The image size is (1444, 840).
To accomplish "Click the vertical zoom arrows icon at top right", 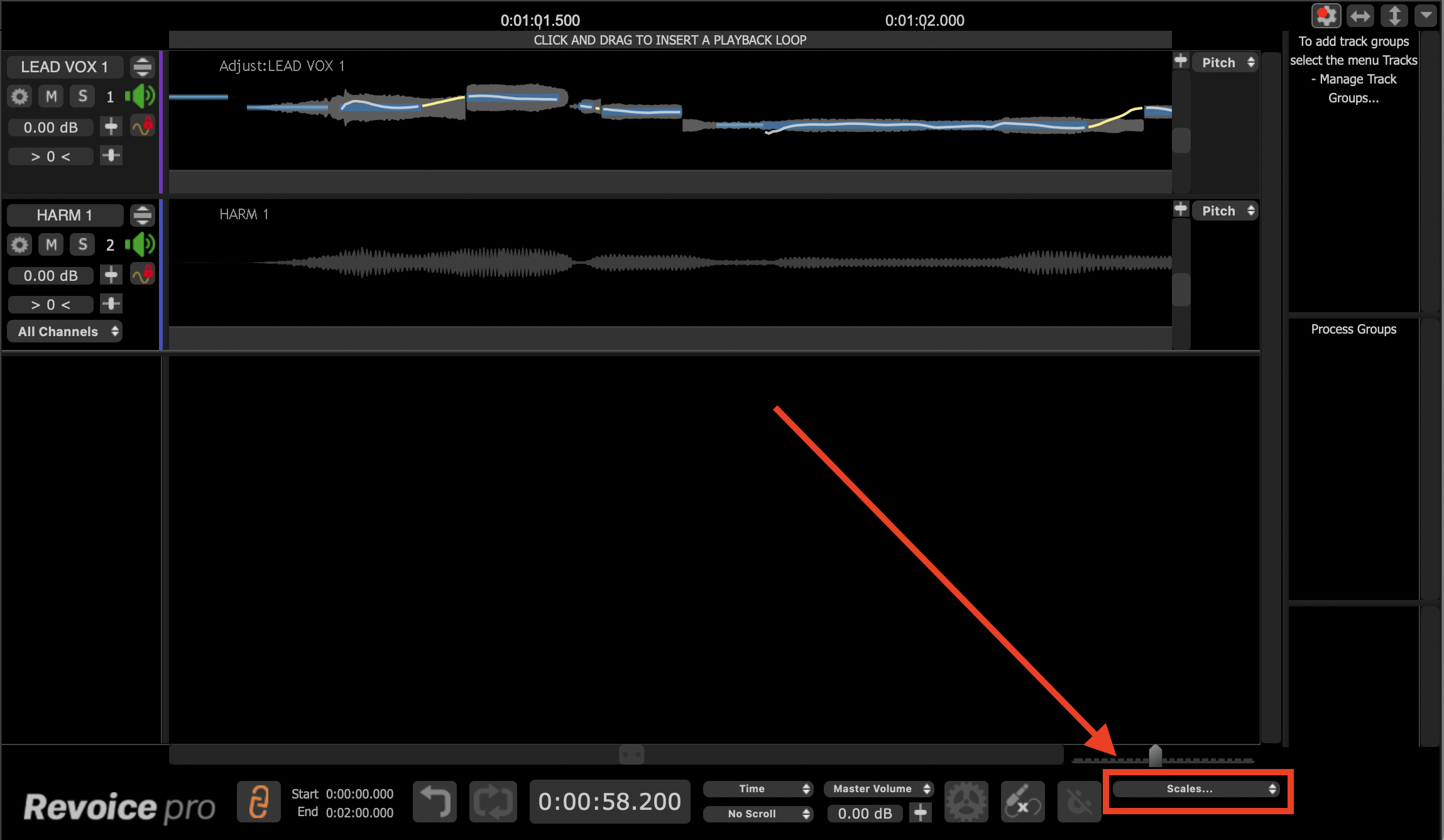I will 1394,16.
